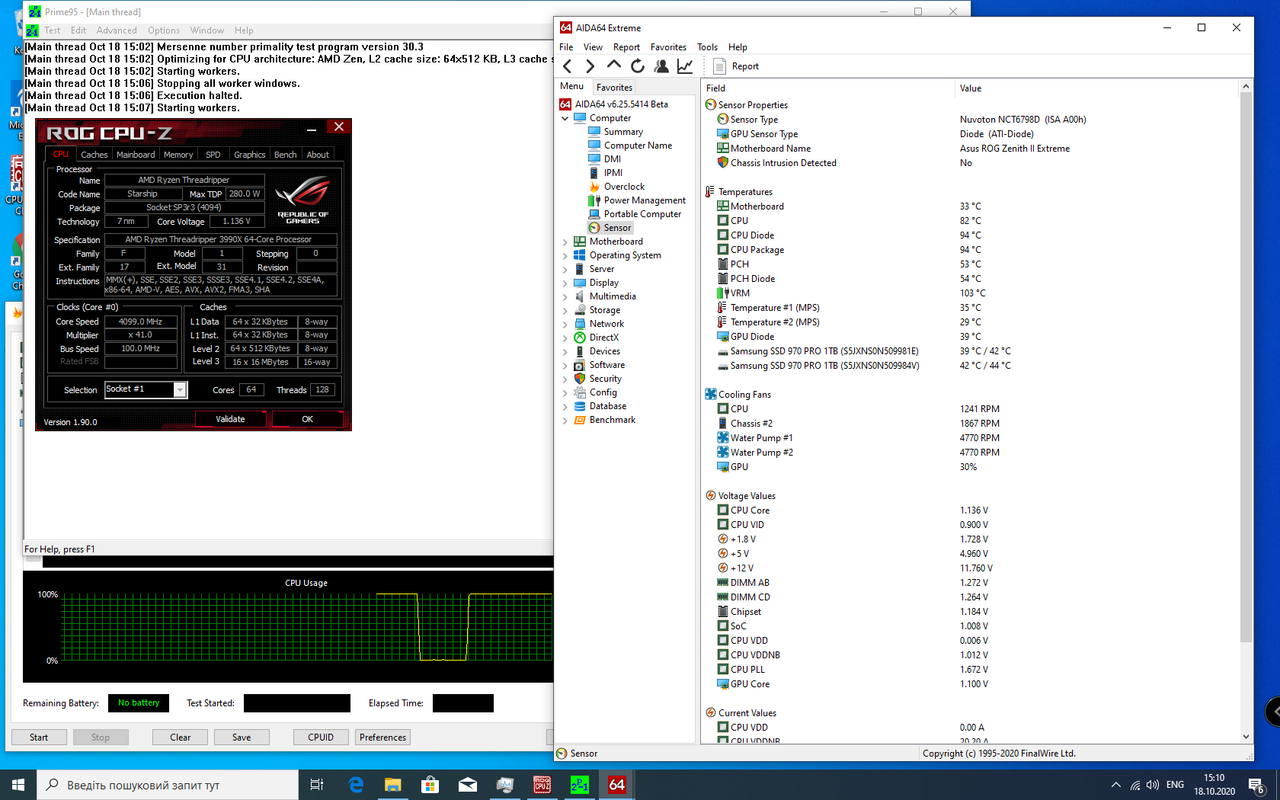Select IPMI in the AIDA64 tree
This screenshot has height=800, width=1280.
coord(613,173)
